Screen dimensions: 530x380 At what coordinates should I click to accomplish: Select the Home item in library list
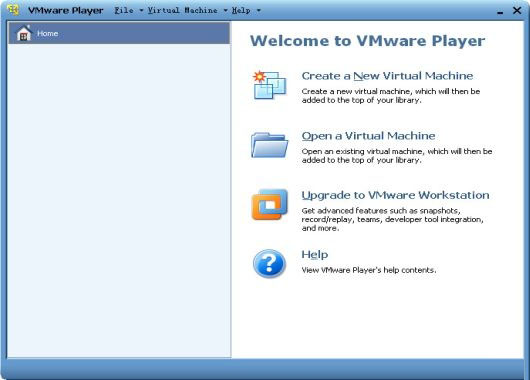coord(119,33)
